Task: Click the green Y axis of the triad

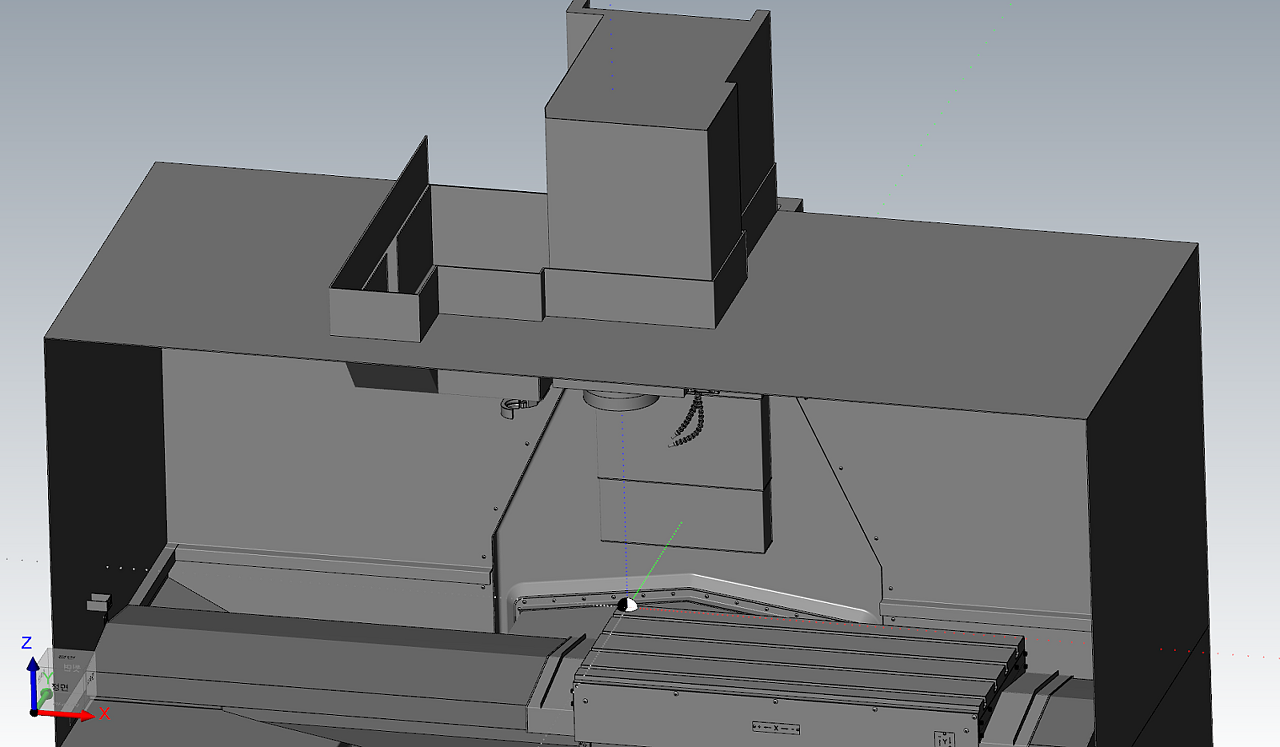Action: coord(43,697)
